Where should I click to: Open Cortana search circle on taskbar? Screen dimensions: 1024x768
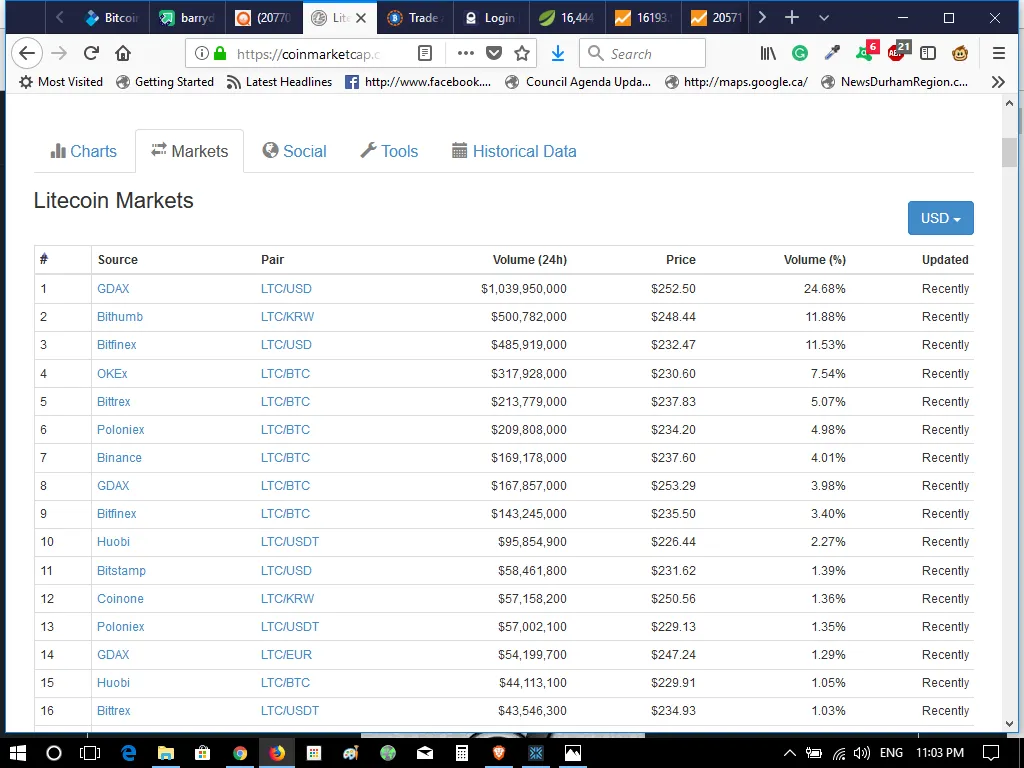tap(54, 753)
